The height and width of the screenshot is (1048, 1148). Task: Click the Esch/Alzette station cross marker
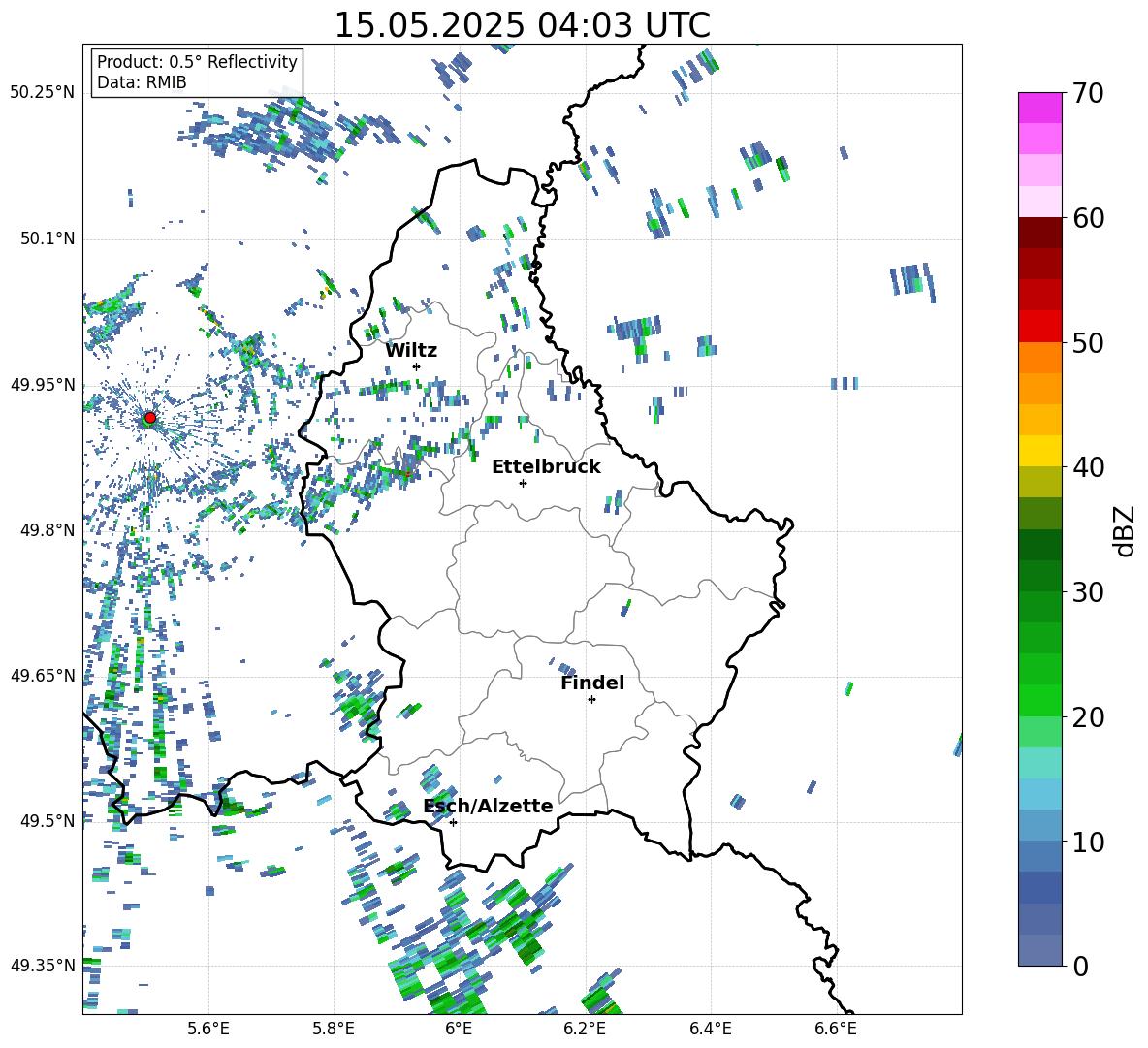tap(453, 822)
